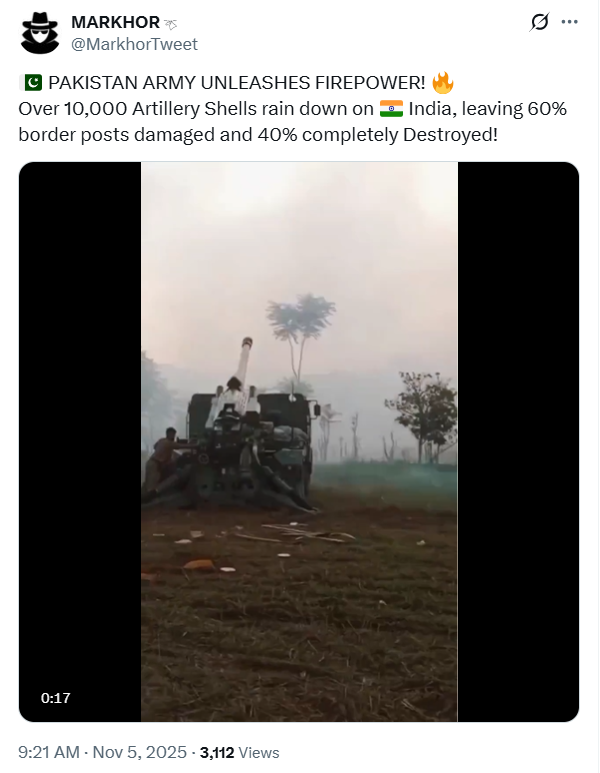Click the PAKISTAN ARMY UNLEASHES FIREPOWER headline text

point(237,83)
